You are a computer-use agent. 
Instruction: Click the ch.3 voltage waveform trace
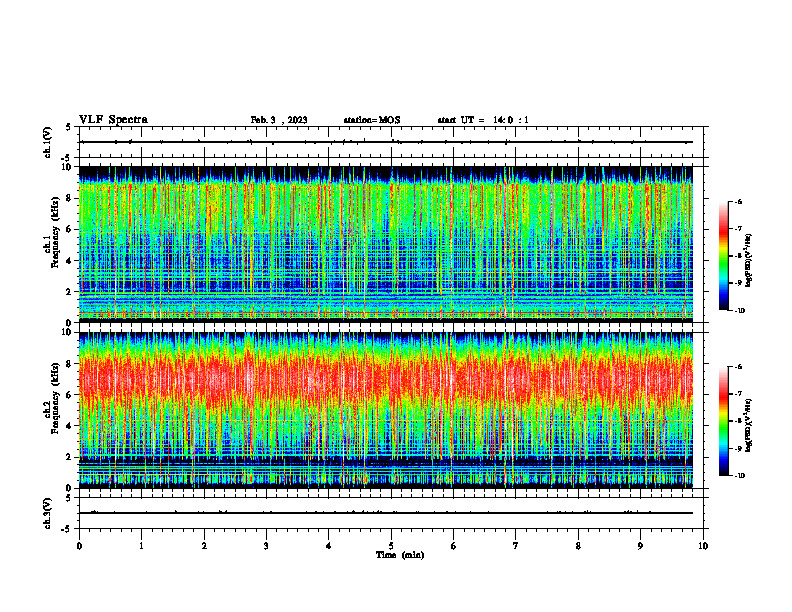tap(385, 513)
